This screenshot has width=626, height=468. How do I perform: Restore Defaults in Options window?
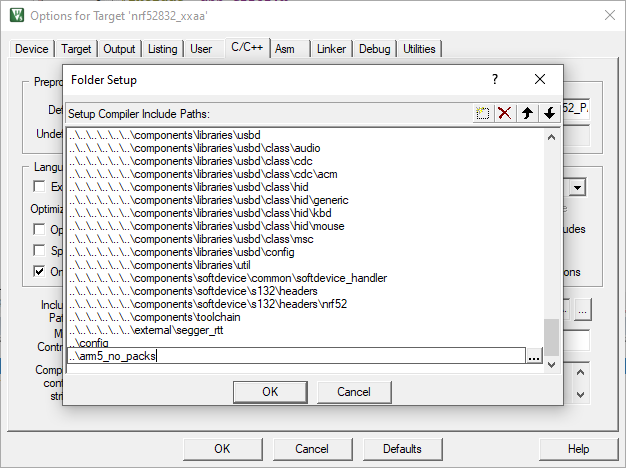(x=402, y=449)
